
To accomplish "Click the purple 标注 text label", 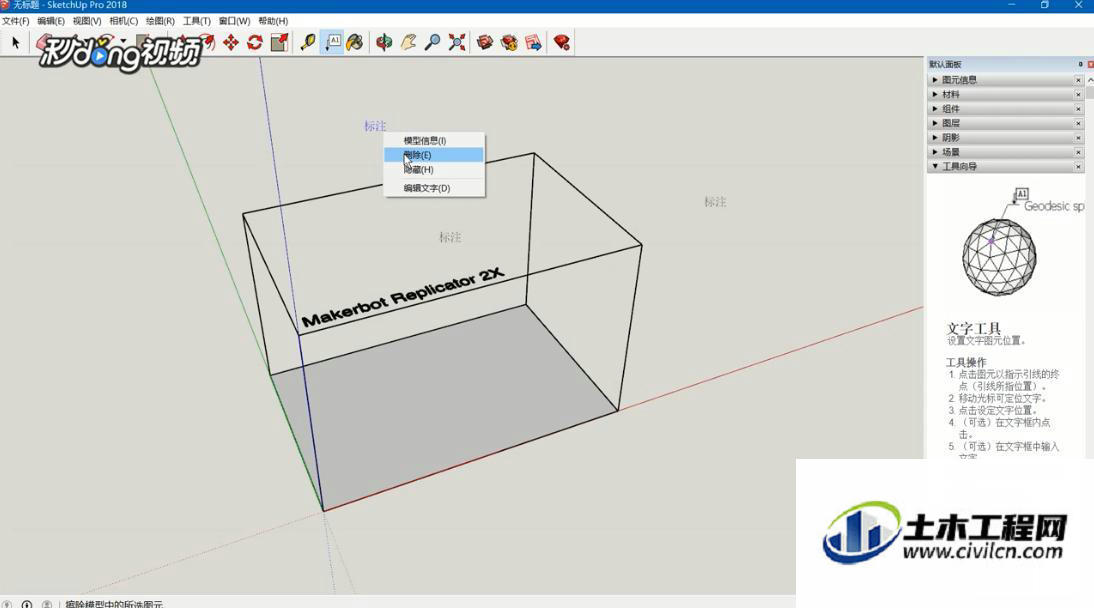I will (375, 126).
